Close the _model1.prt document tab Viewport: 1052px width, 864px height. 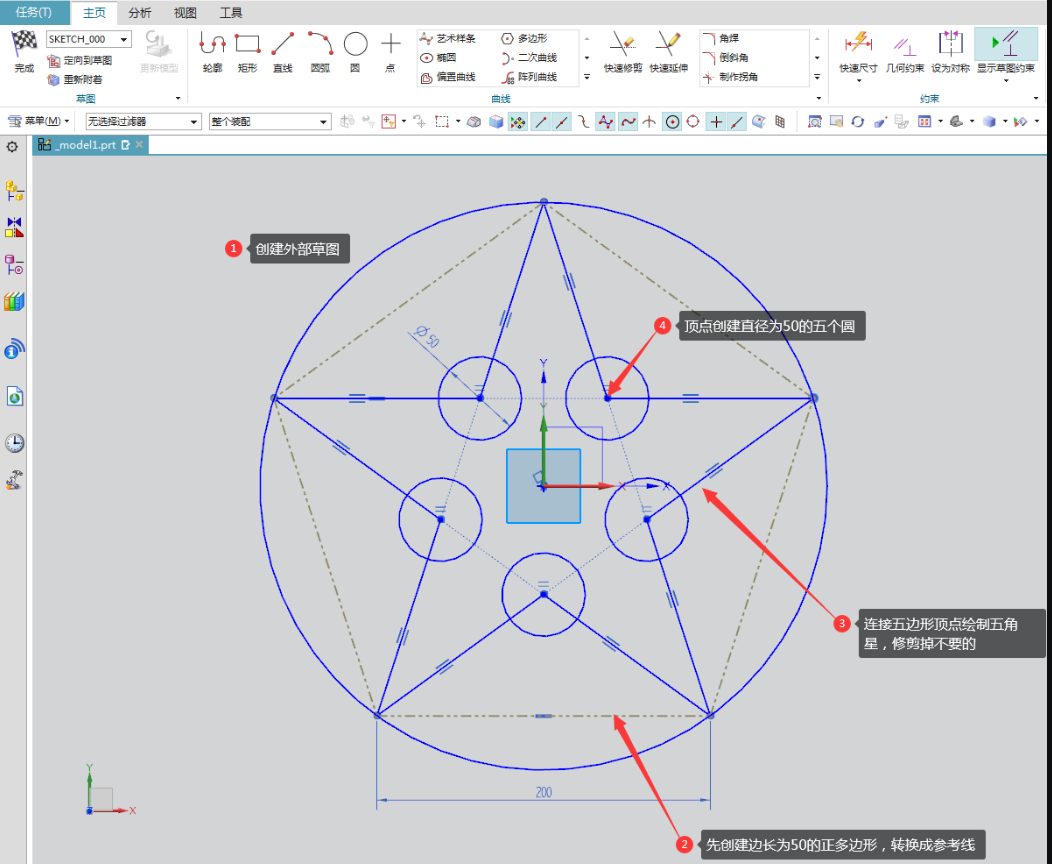[x=139, y=144]
